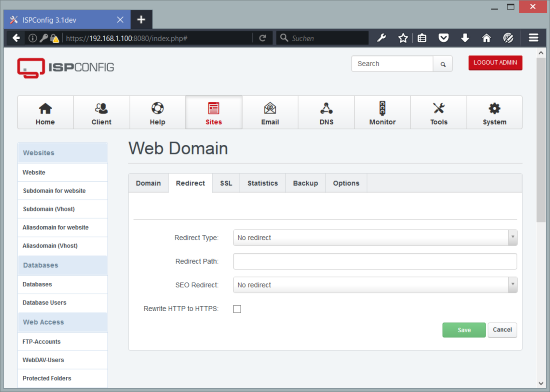
Task: Open FTP-Accounts link
Action: click(62, 342)
